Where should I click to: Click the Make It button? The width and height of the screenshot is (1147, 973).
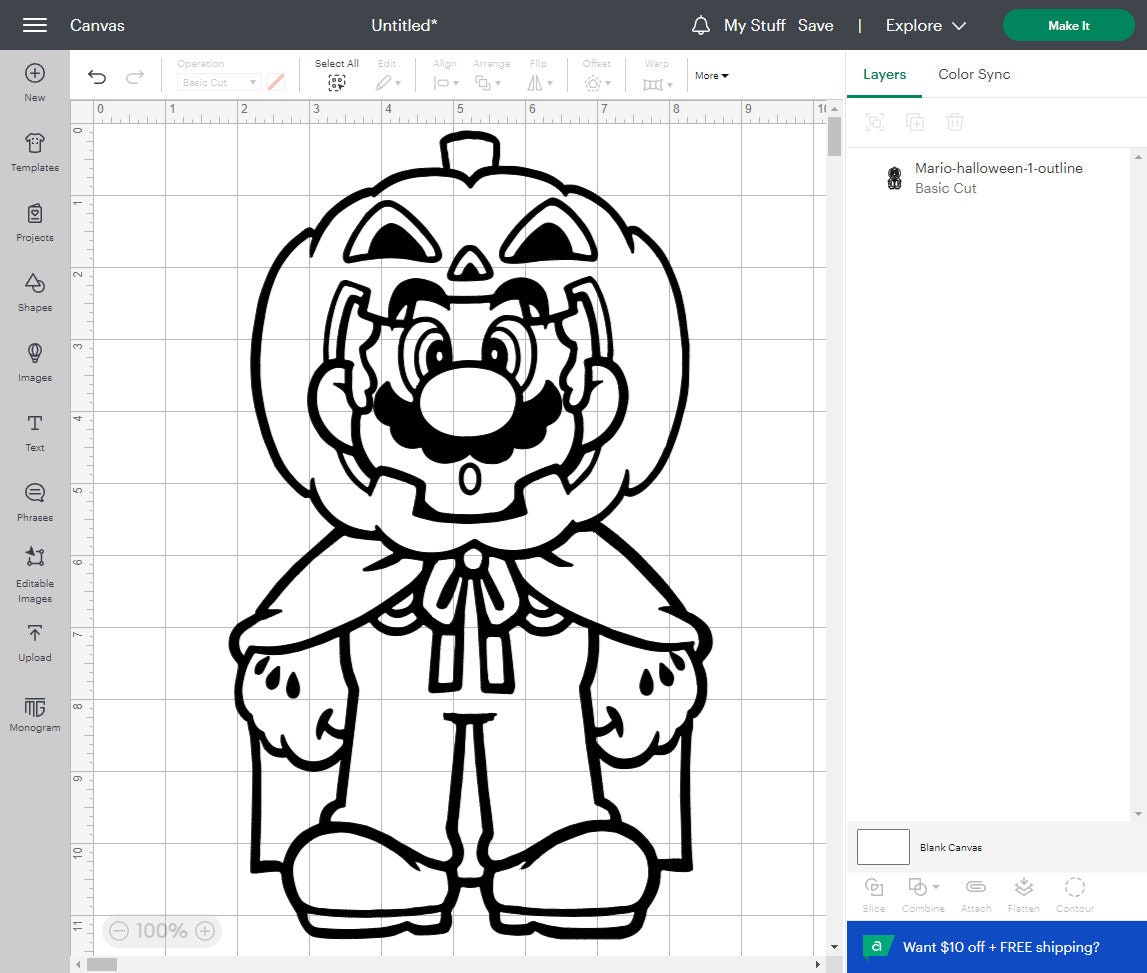1068,25
